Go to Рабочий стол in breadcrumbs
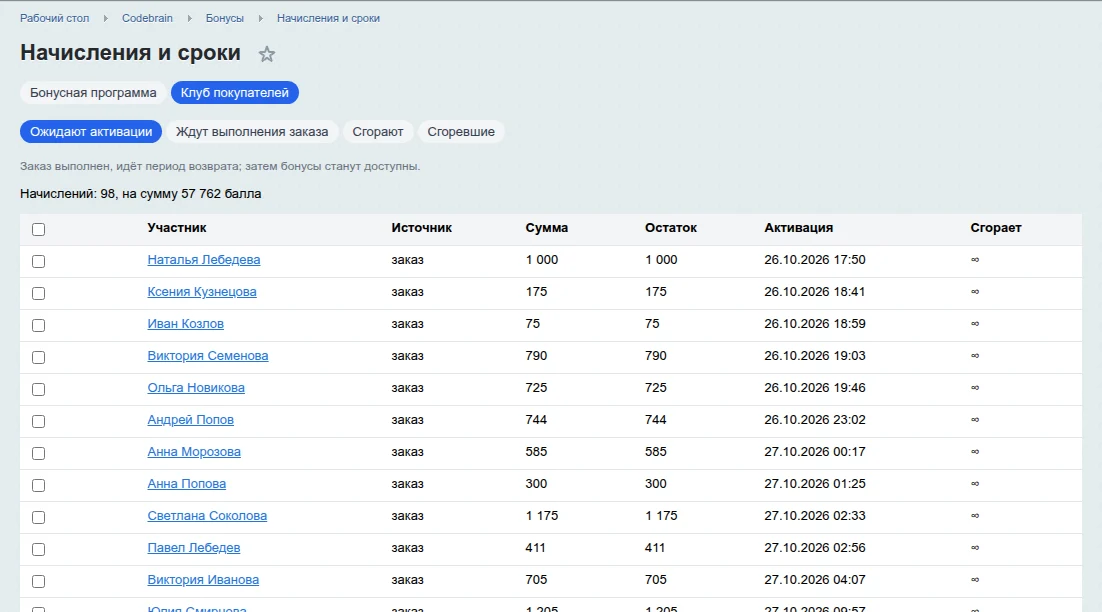This screenshot has width=1102, height=612. click(x=55, y=18)
